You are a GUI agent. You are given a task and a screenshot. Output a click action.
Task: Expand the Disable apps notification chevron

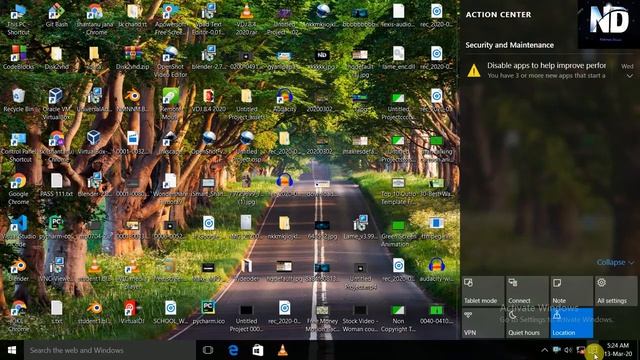[630, 76]
